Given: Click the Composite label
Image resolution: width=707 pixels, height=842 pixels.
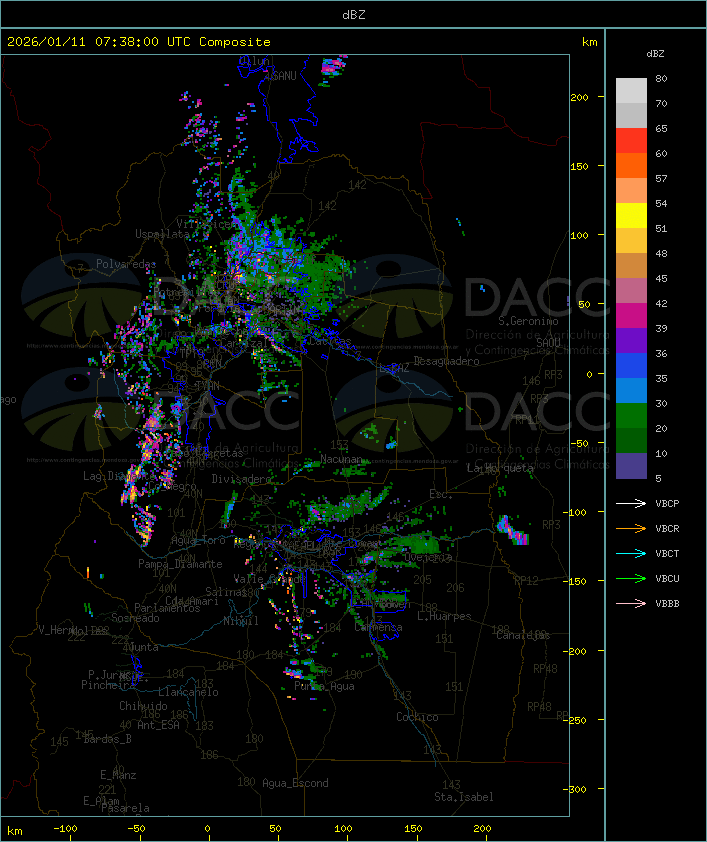Looking at the screenshot, I should tap(235, 42).
